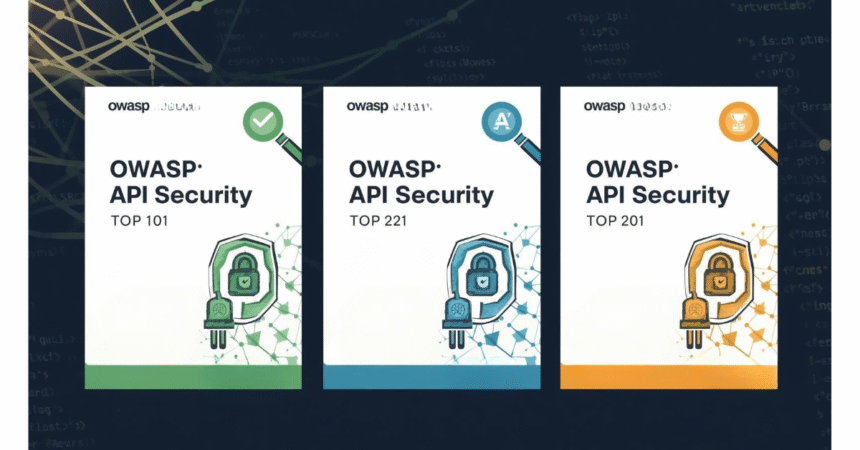Screen dimensions: 860x450
Task: Select the TOP 221 text
Action: (x=378, y=221)
